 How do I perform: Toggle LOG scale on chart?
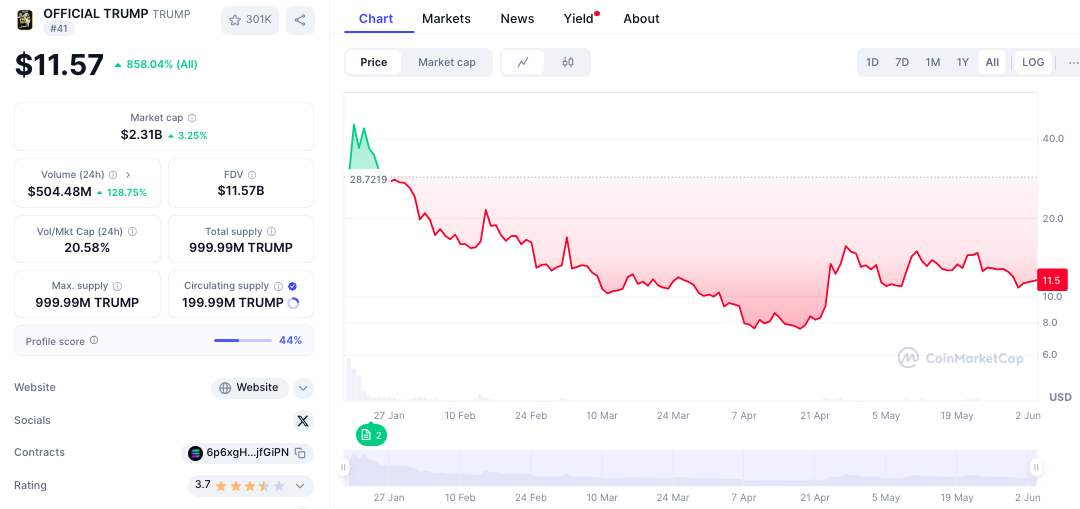(x=1033, y=63)
